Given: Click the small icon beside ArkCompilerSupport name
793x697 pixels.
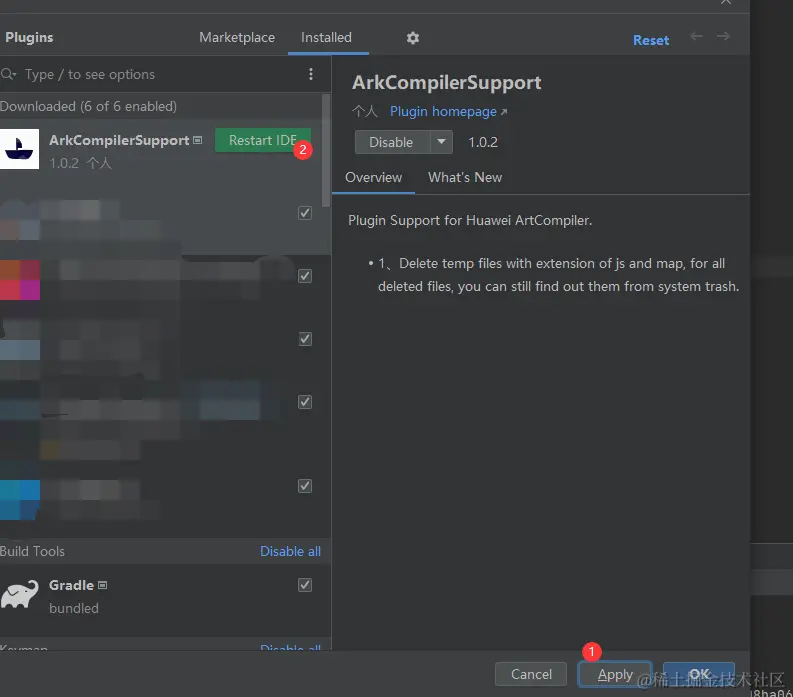Looking at the screenshot, I should point(198,140).
